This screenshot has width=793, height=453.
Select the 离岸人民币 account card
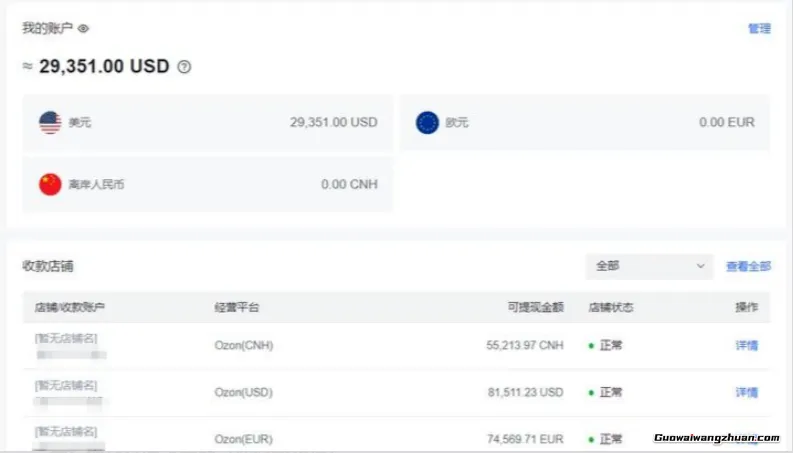pos(208,185)
